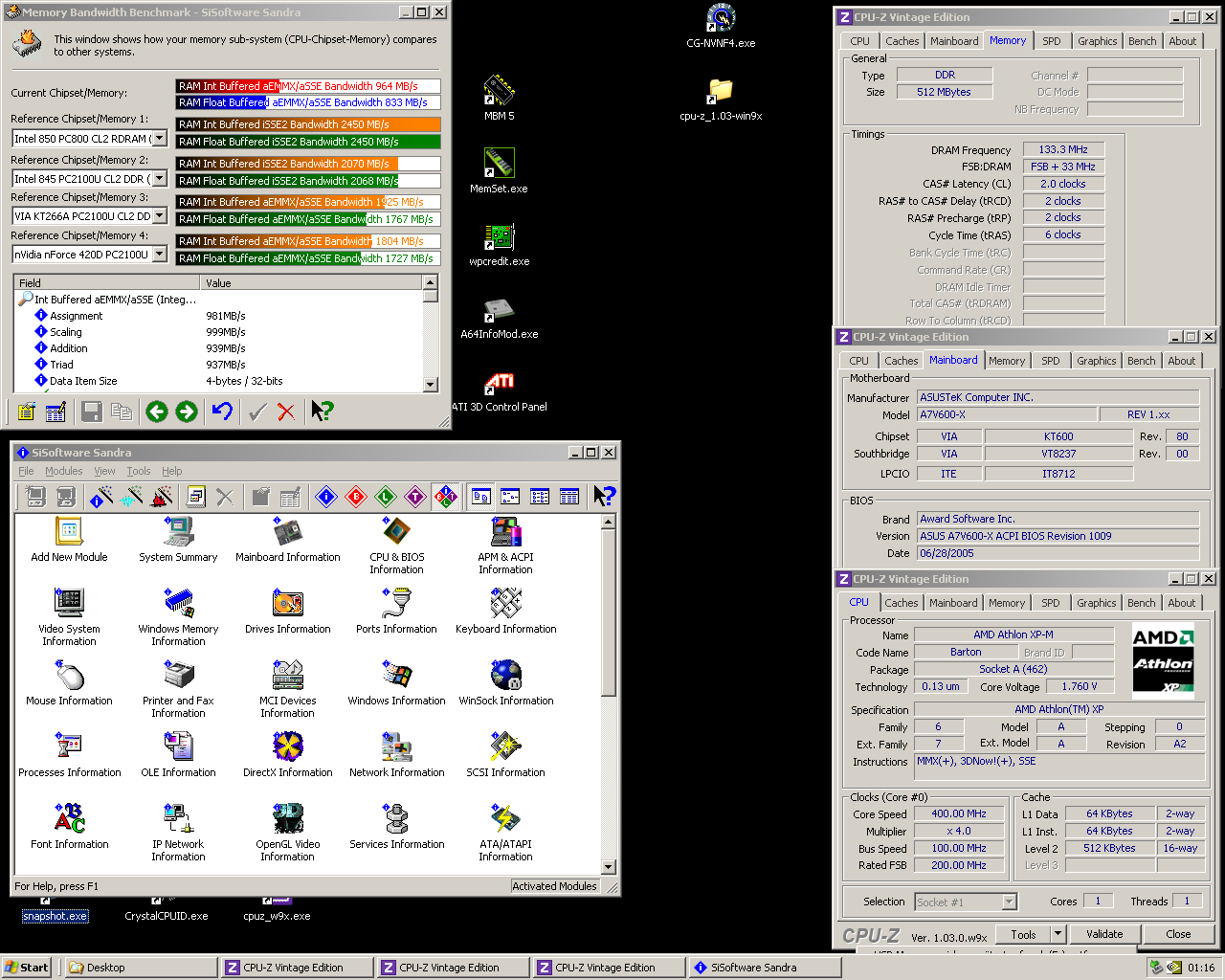
Task: Open the Drives Information module
Action: (287, 612)
